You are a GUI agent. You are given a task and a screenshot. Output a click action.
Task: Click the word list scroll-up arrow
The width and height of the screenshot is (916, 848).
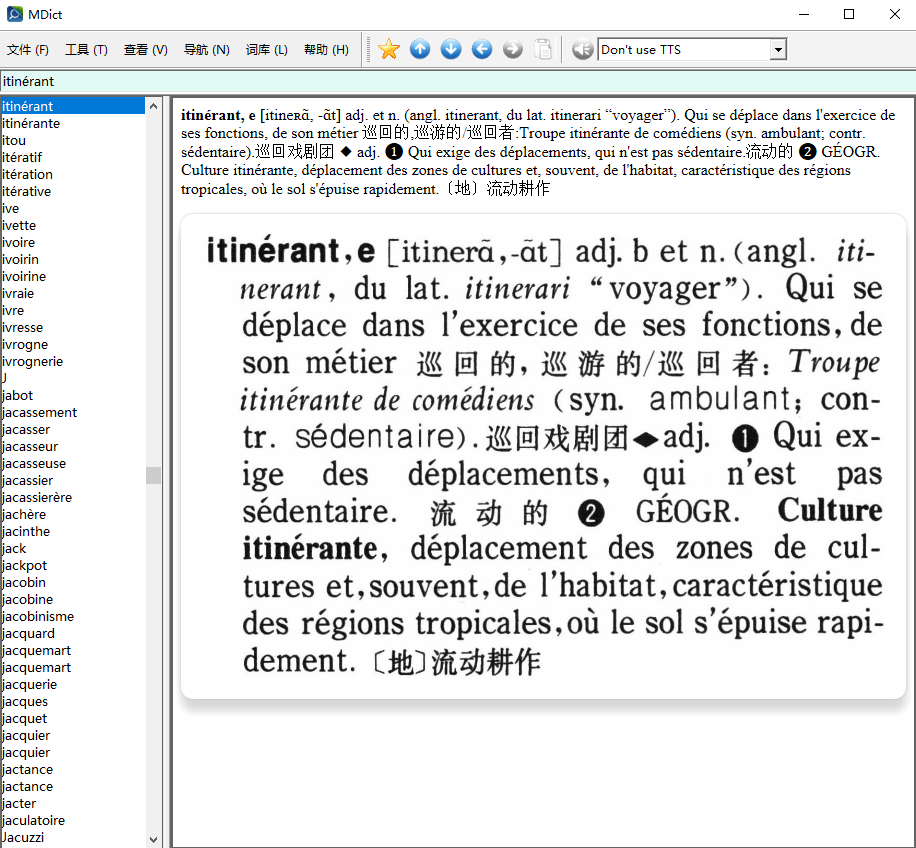(x=153, y=106)
